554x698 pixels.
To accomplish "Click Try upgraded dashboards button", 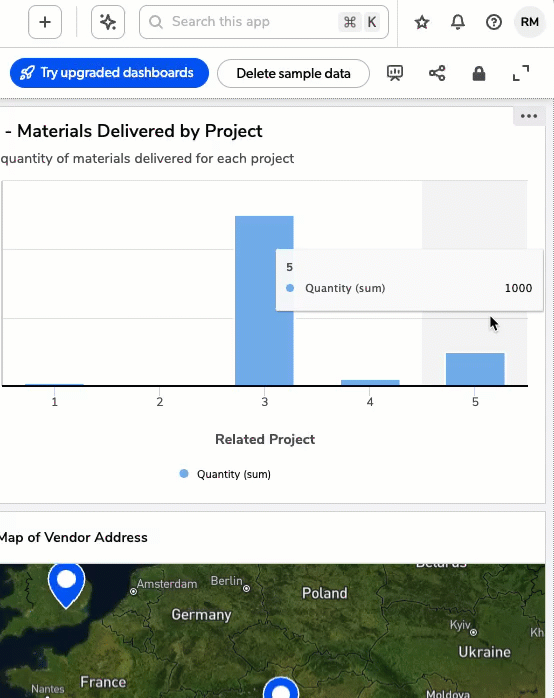I will click(x=109, y=73).
